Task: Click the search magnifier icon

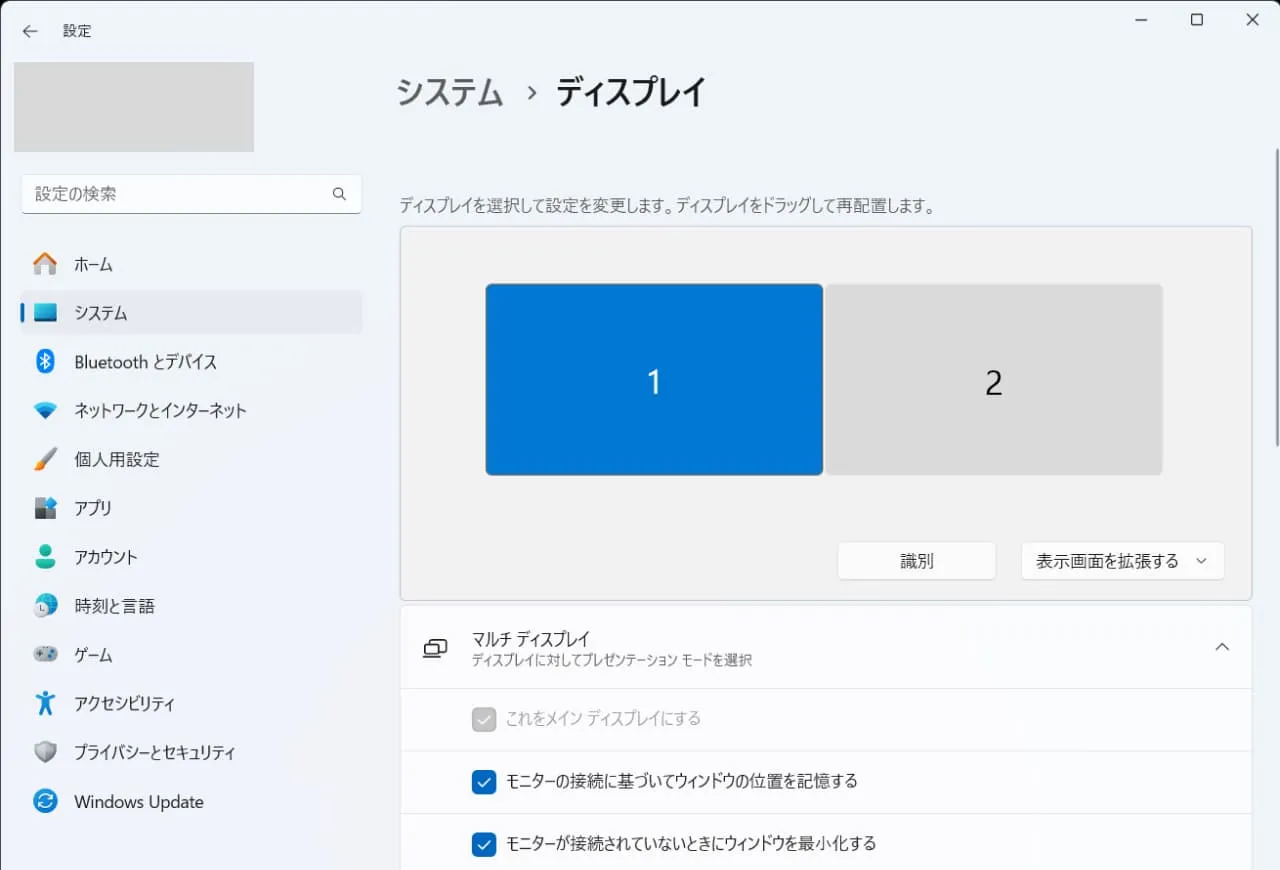Action: point(339,194)
